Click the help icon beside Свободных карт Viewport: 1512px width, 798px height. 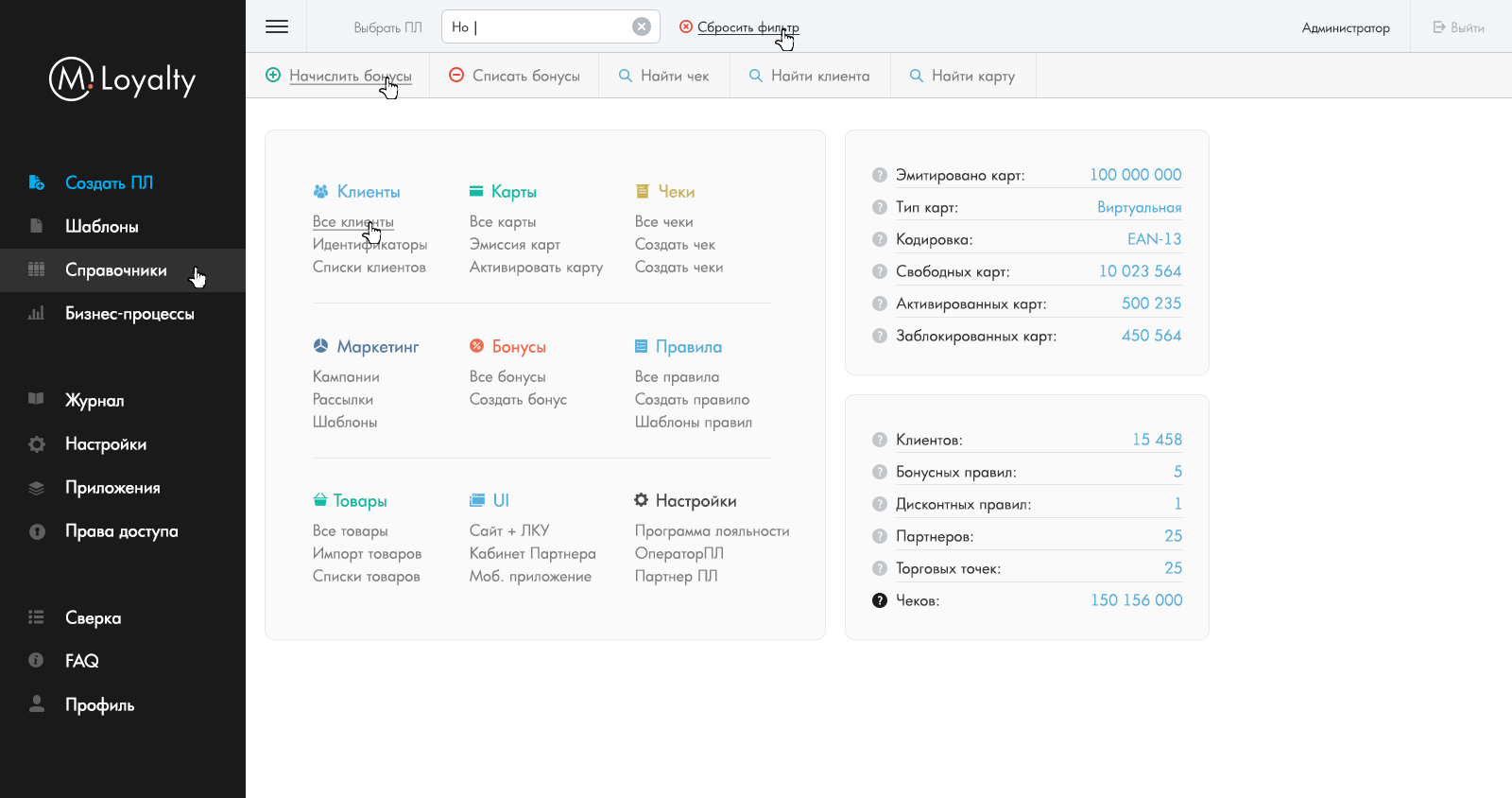(879, 271)
